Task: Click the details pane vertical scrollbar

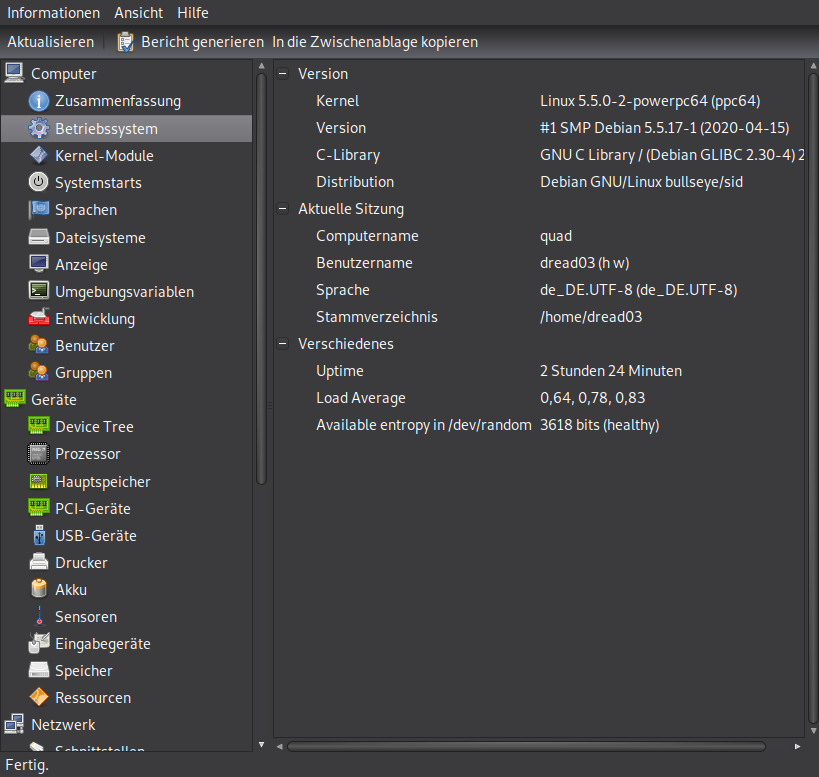Action: click(813, 398)
